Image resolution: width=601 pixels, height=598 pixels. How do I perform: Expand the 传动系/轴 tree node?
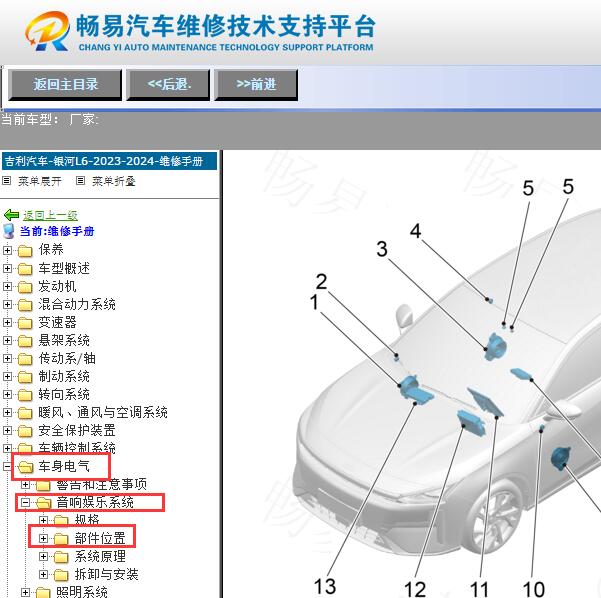7,358
